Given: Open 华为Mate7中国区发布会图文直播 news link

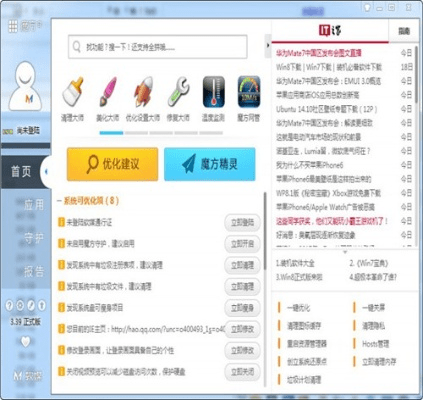Looking at the screenshot, I should (319, 53).
